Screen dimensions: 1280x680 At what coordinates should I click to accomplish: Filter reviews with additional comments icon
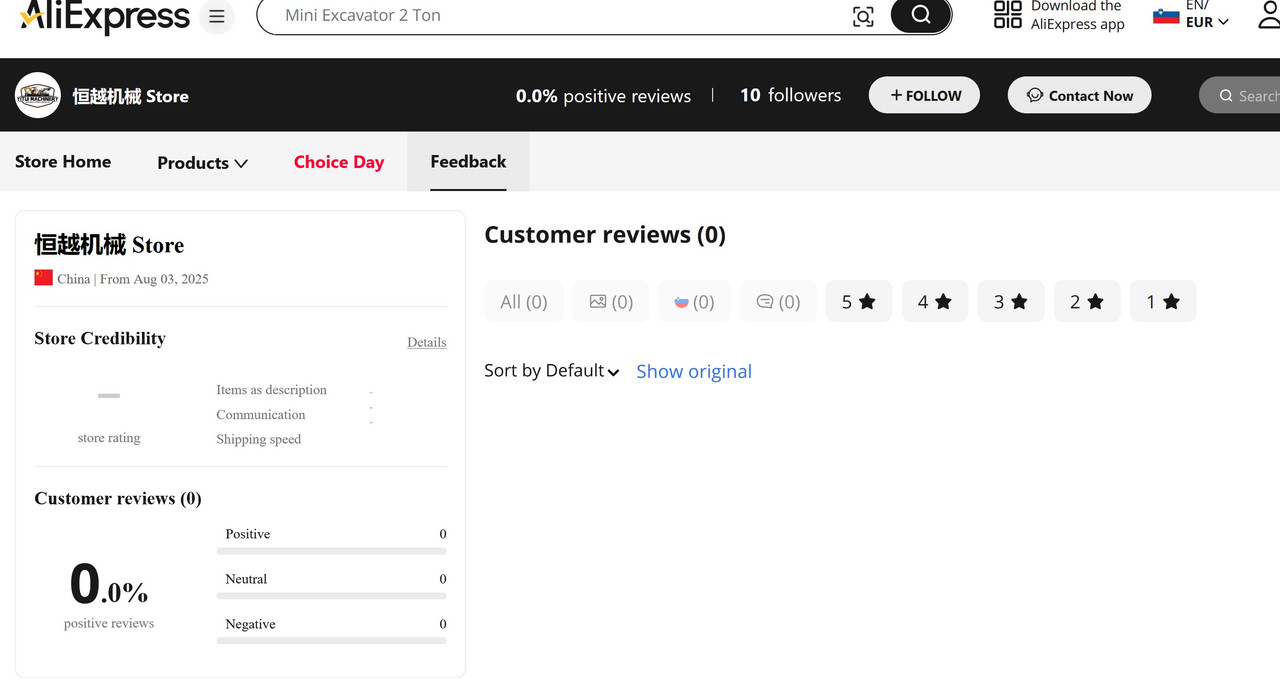point(778,301)
